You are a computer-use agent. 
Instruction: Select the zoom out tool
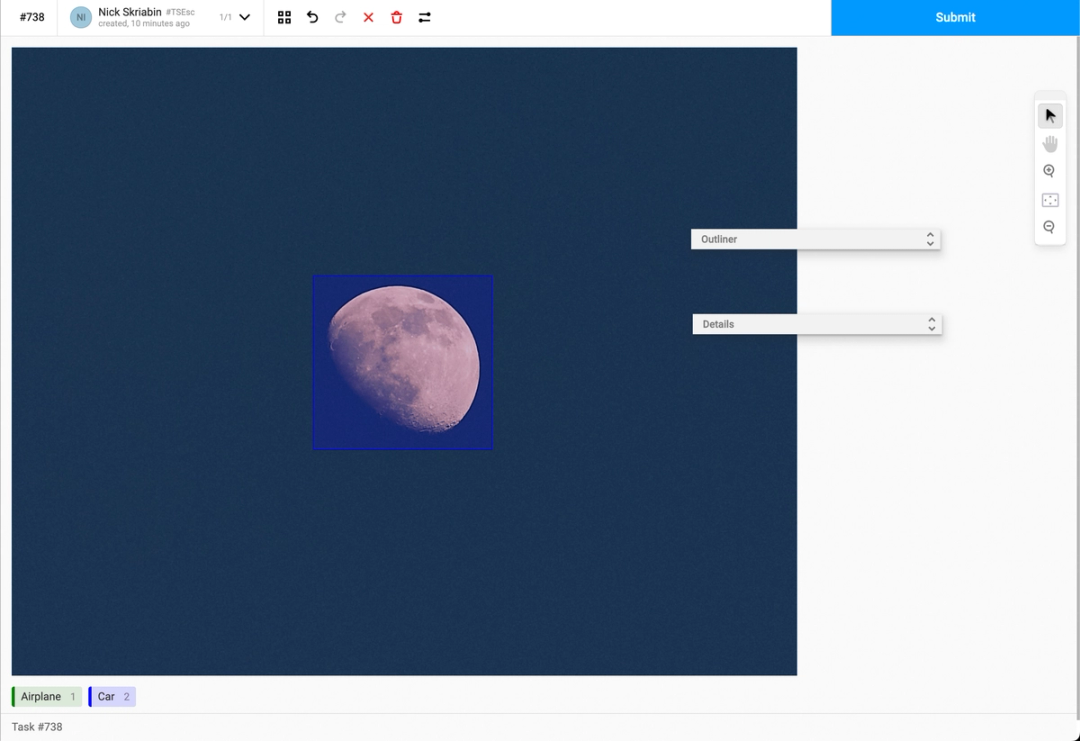click(x=1049, y=226)
